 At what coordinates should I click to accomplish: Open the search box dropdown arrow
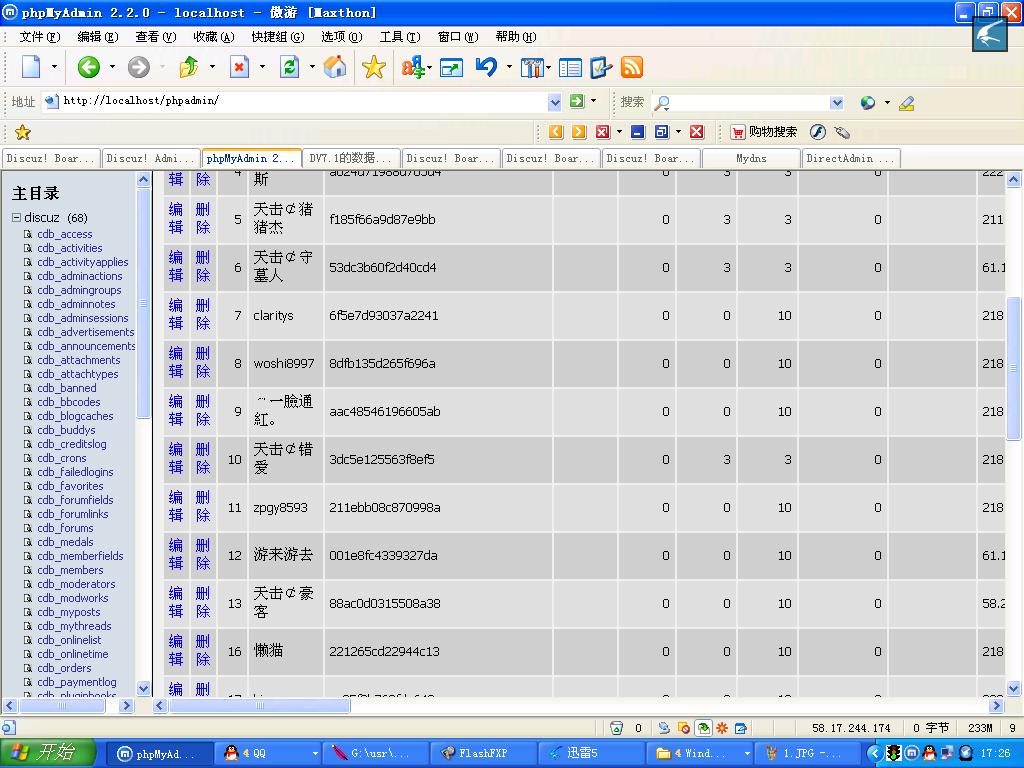(x=837, y=103)
